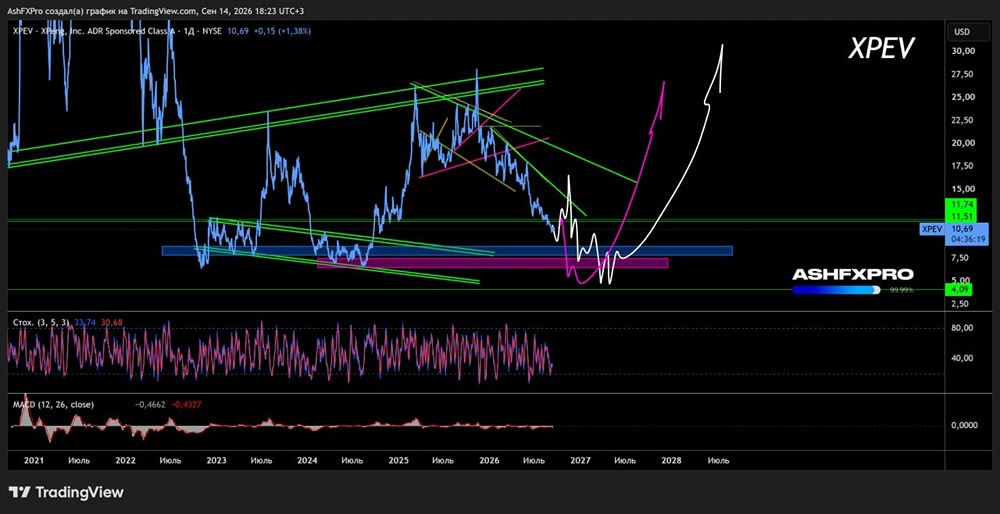
Task: Click the 22,50 price axis label
Action: 962,120
